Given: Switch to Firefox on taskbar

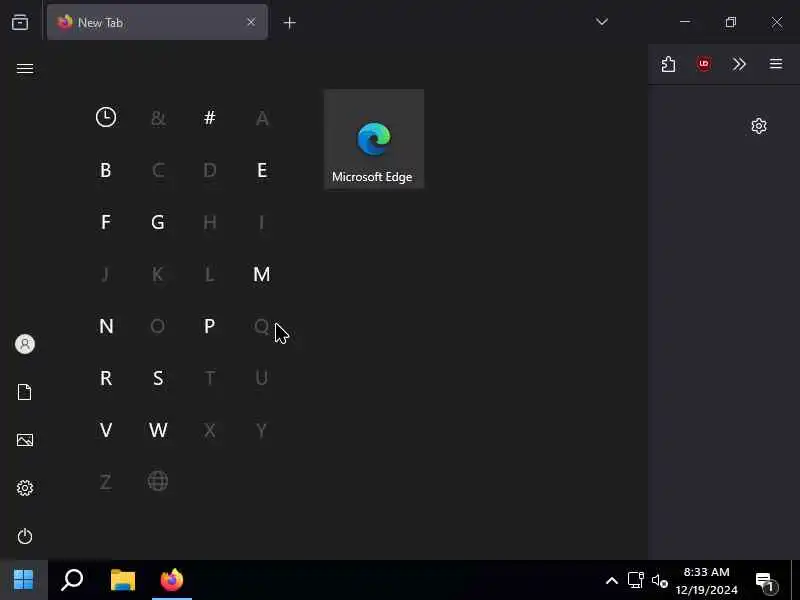Looking at the screenshot, I should 172,580.
